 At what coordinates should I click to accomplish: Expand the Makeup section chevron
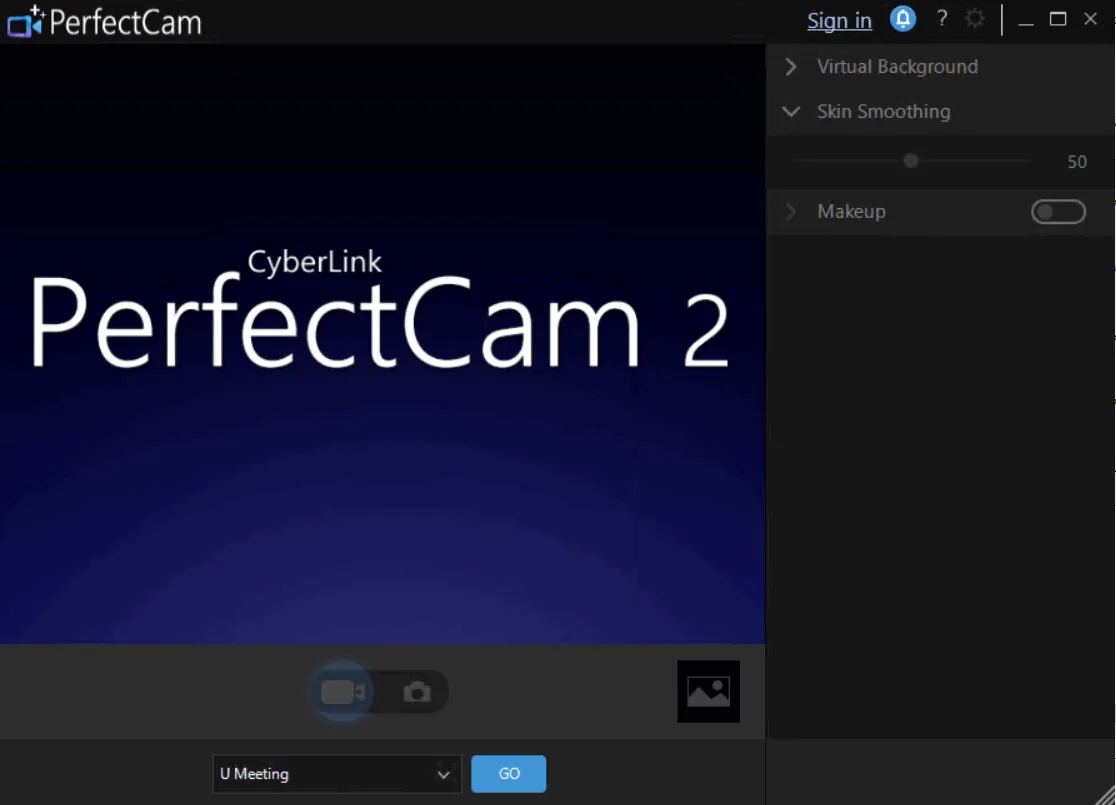[x=790, y=211]
